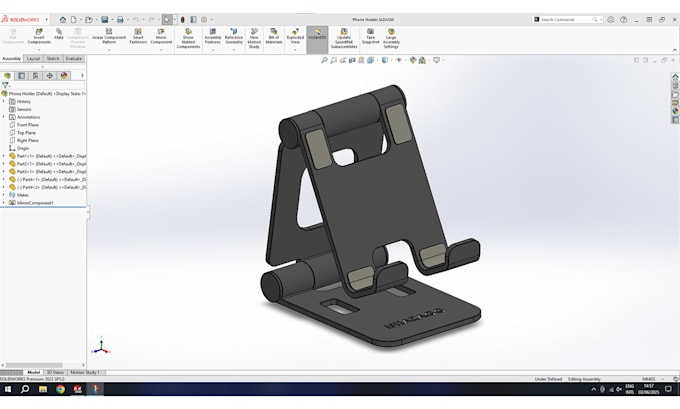Select the Mate tool
Viewport: 680px width, 409px height.
[x=59, y=34]
